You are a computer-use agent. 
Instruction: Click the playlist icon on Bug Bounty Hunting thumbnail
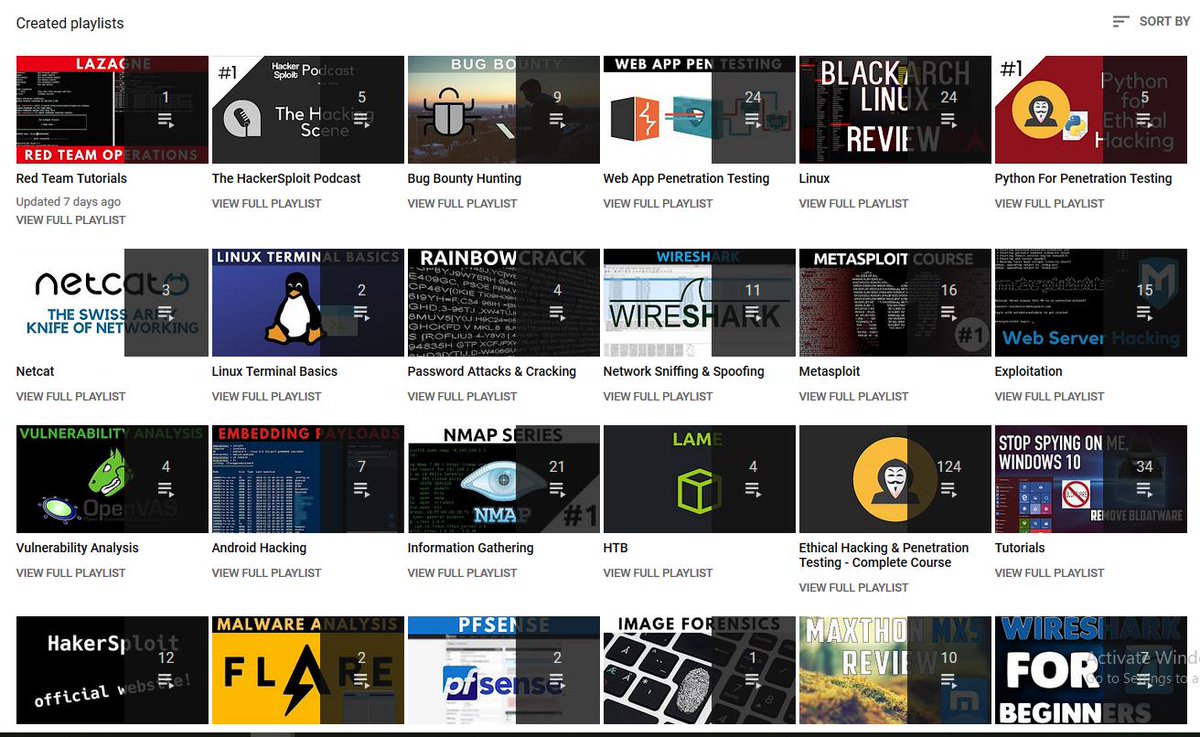[x=557, y=120]
